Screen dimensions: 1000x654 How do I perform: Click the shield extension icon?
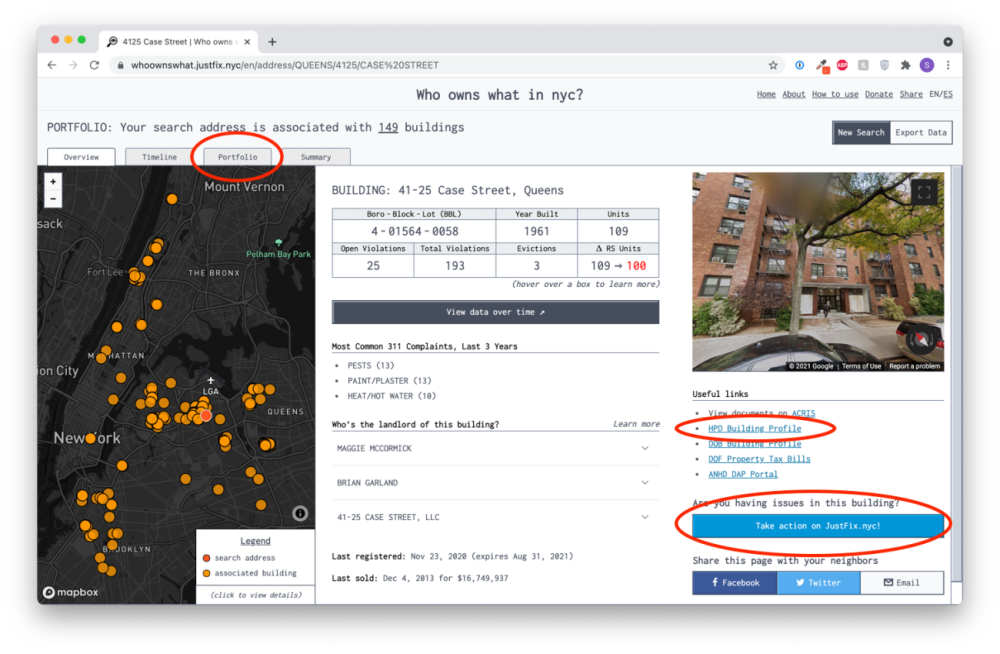click(x=884, y=65)
